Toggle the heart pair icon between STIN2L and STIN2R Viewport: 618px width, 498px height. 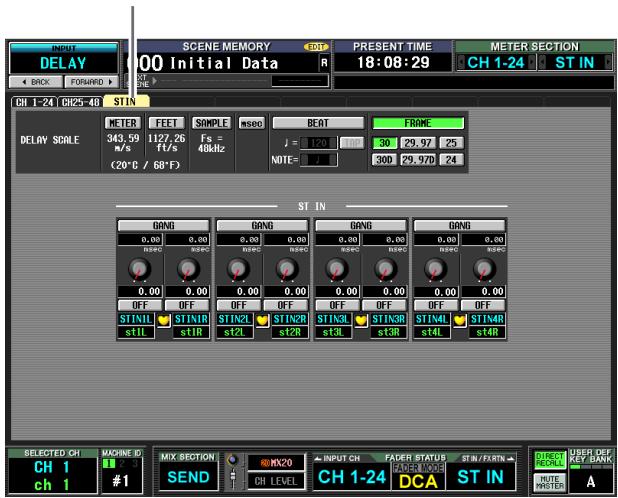click(x=262, y=320)
